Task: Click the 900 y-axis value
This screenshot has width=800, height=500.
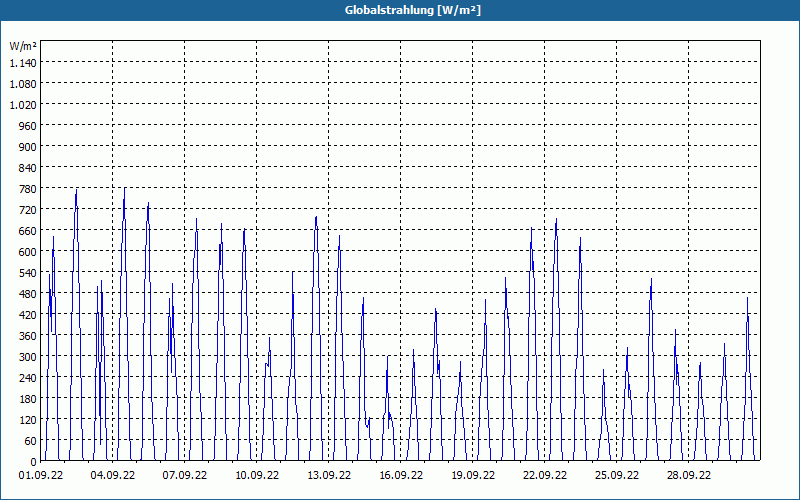Action: [27, 146]
